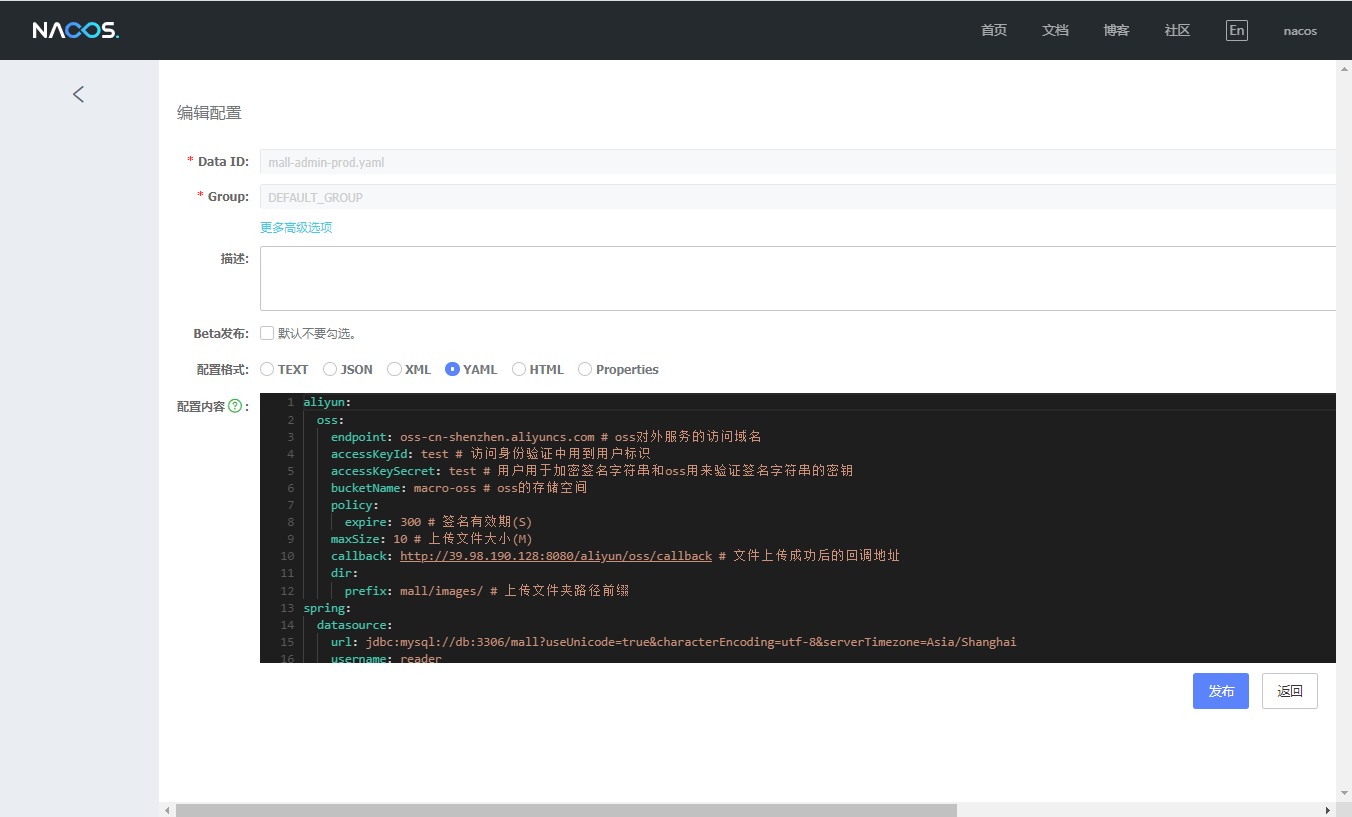Open the 博客 menu item

coord(1116,30)
